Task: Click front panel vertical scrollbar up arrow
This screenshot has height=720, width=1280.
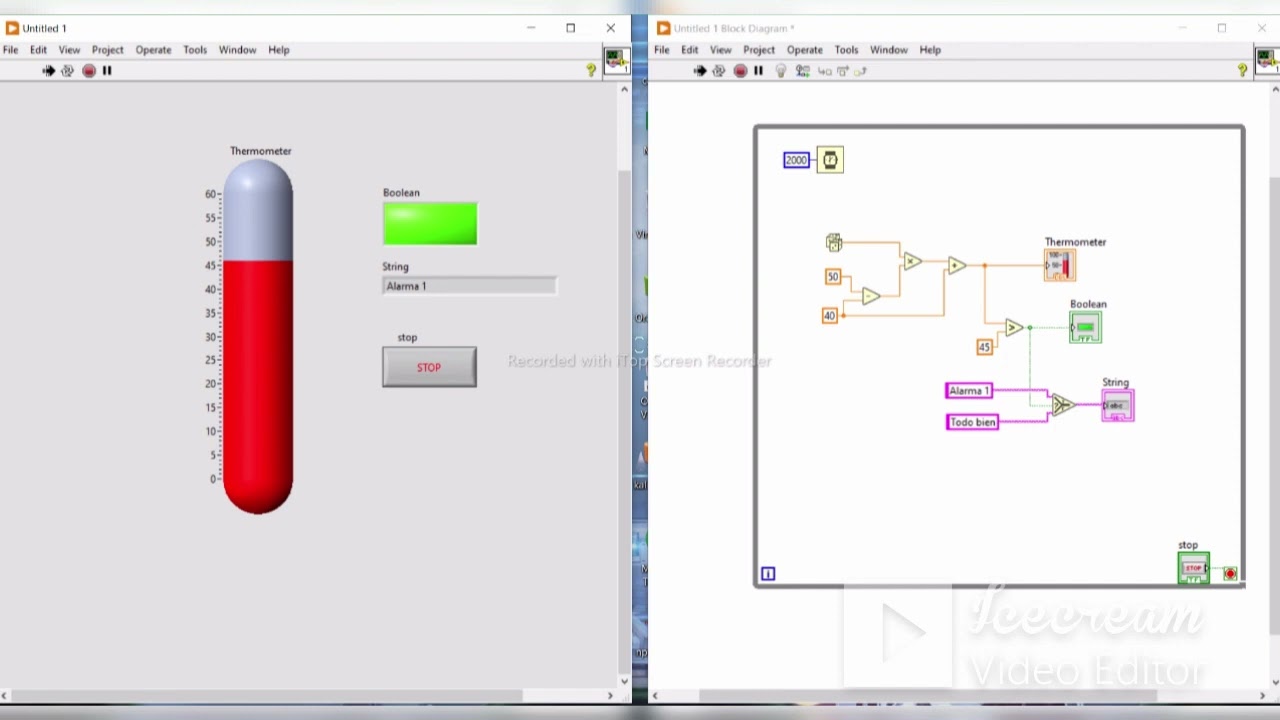Action: [625, 90]
